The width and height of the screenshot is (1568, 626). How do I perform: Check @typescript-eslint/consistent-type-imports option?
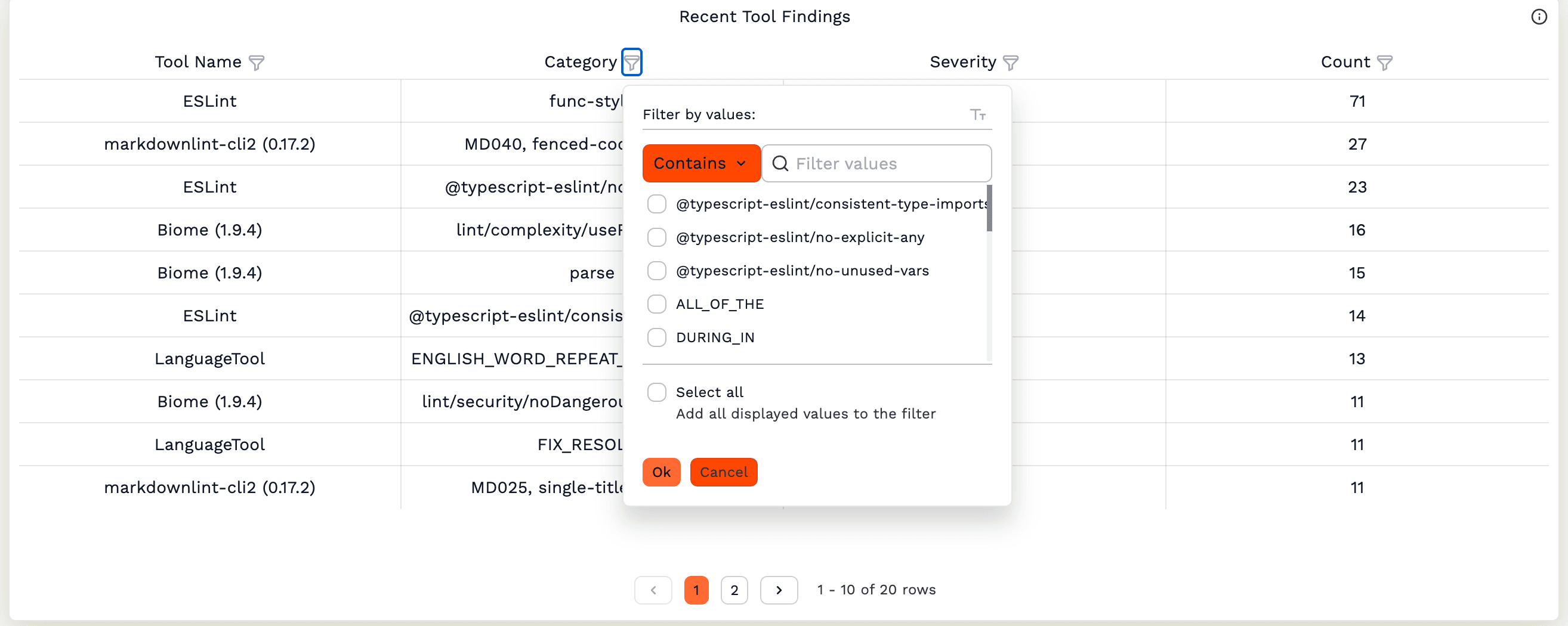657,204
